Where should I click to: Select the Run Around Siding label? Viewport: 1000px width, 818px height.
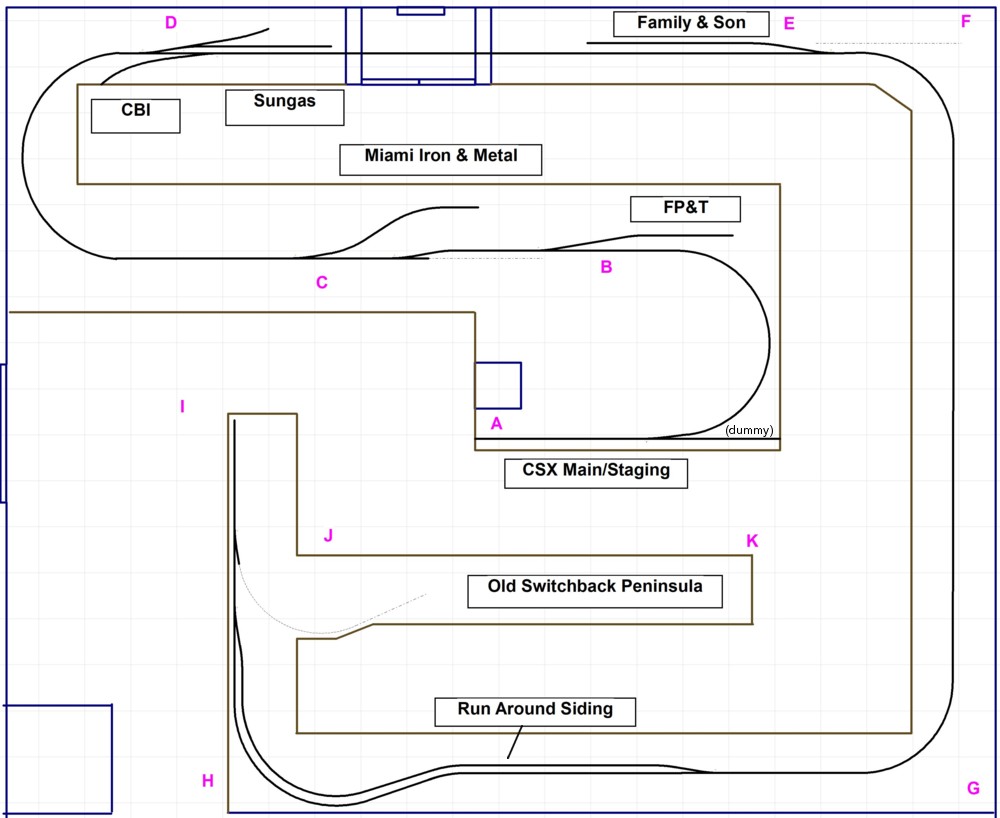click(x=535, y=712)
